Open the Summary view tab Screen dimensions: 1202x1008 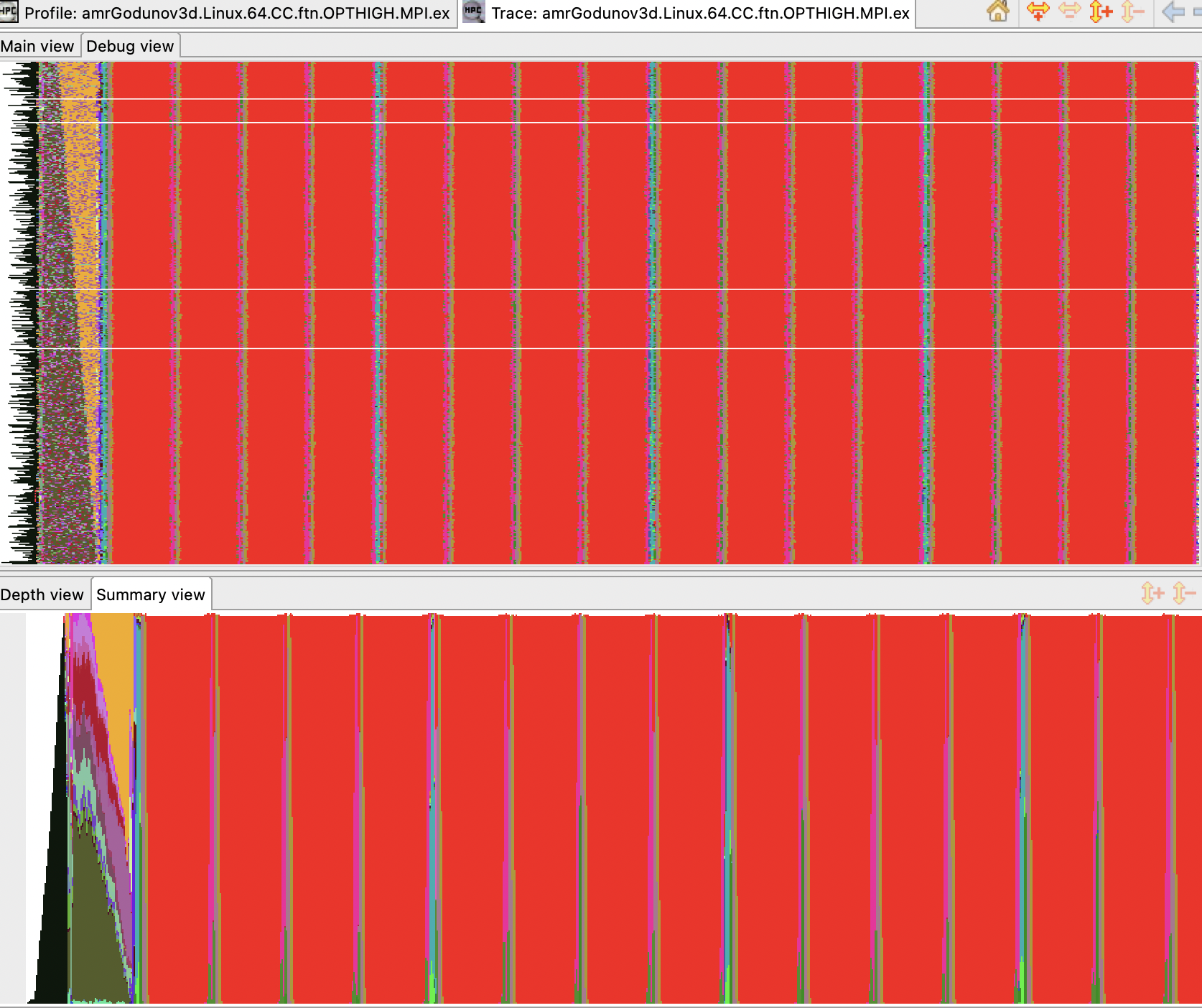(152, 594)
